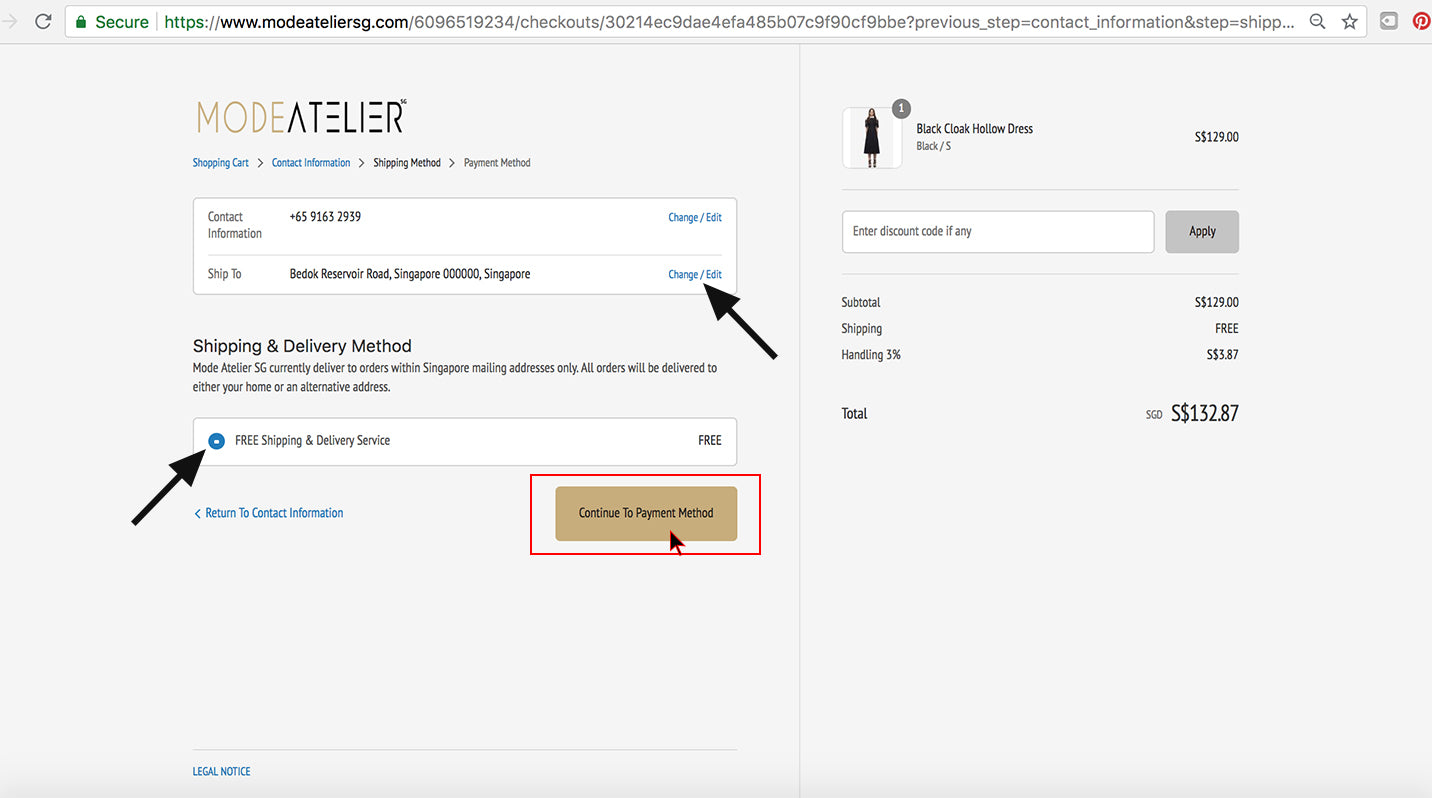Go to Shopping Cart breadcrumb
The image size is (1432, 798).
(x=220, y=163)
